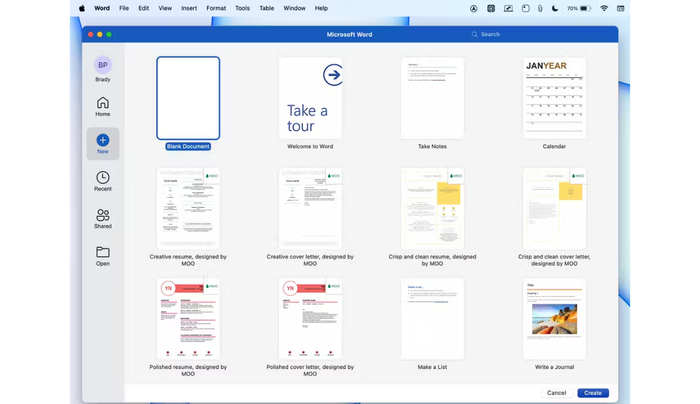Open the Word application menu
The image size is (700, 404).
[x=102, y=8]
